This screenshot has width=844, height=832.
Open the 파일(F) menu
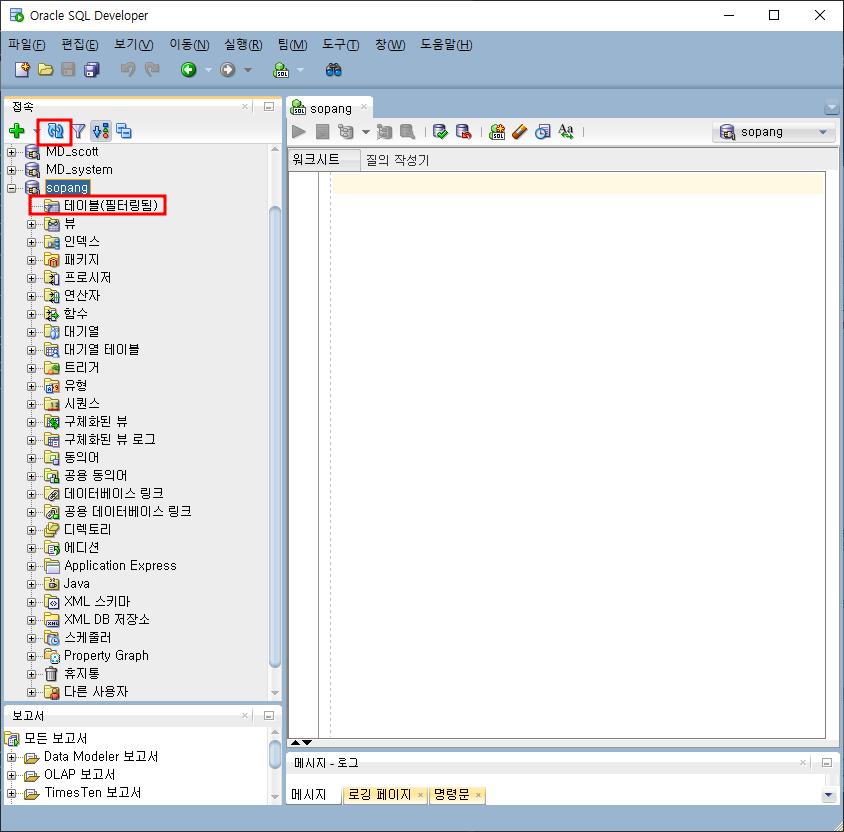coord(26,45)
